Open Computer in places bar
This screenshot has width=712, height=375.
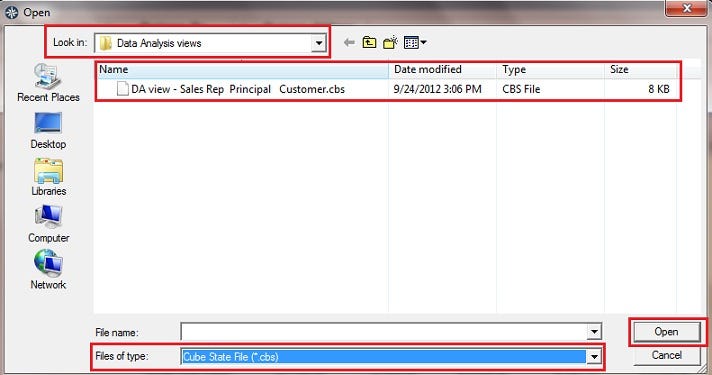pyautogui.click(x=48, y=224)
